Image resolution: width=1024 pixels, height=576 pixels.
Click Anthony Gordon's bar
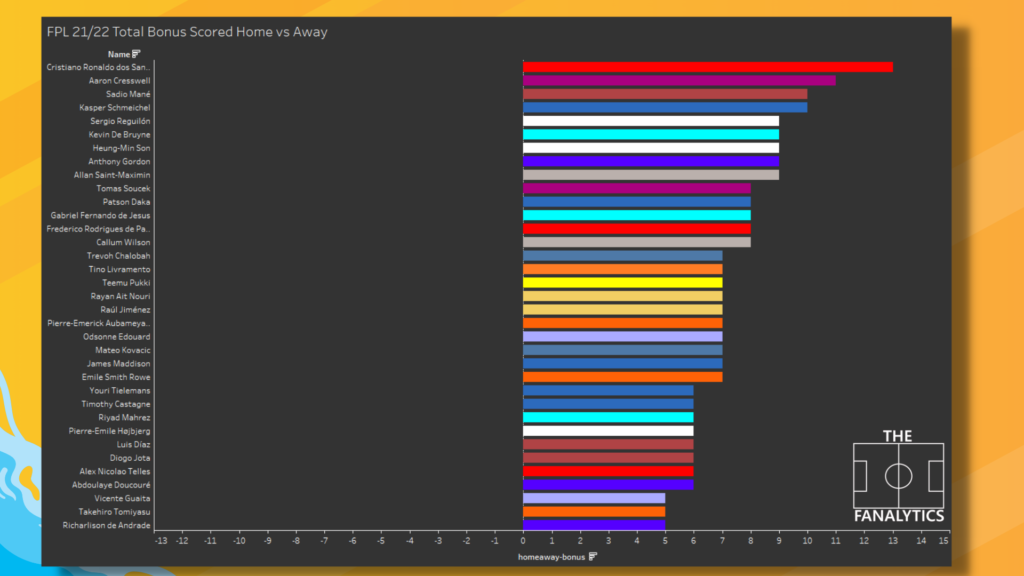point(651,161)
